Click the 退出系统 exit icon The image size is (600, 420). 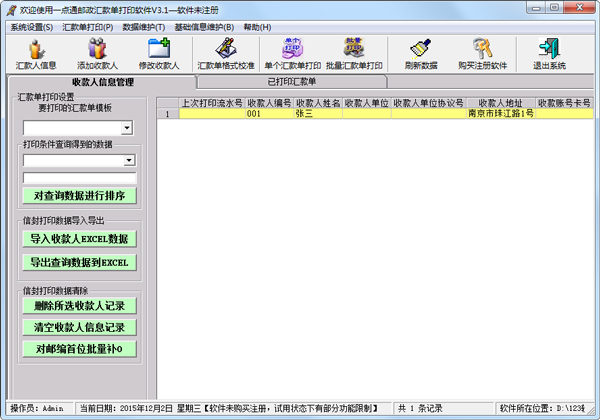tap(549, 54)
